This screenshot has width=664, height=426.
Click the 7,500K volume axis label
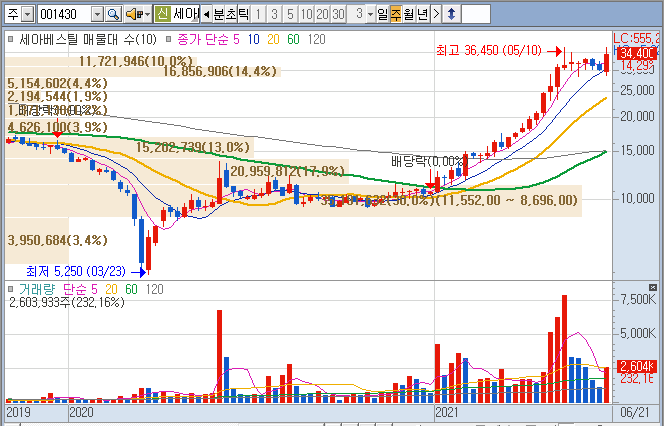(638, 299)
